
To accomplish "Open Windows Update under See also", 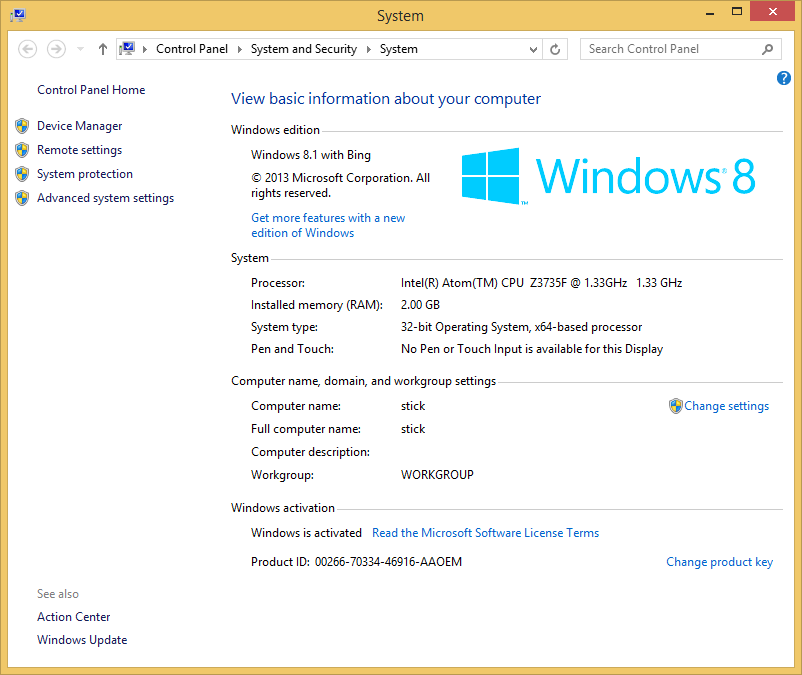I will tap(82, 640).
